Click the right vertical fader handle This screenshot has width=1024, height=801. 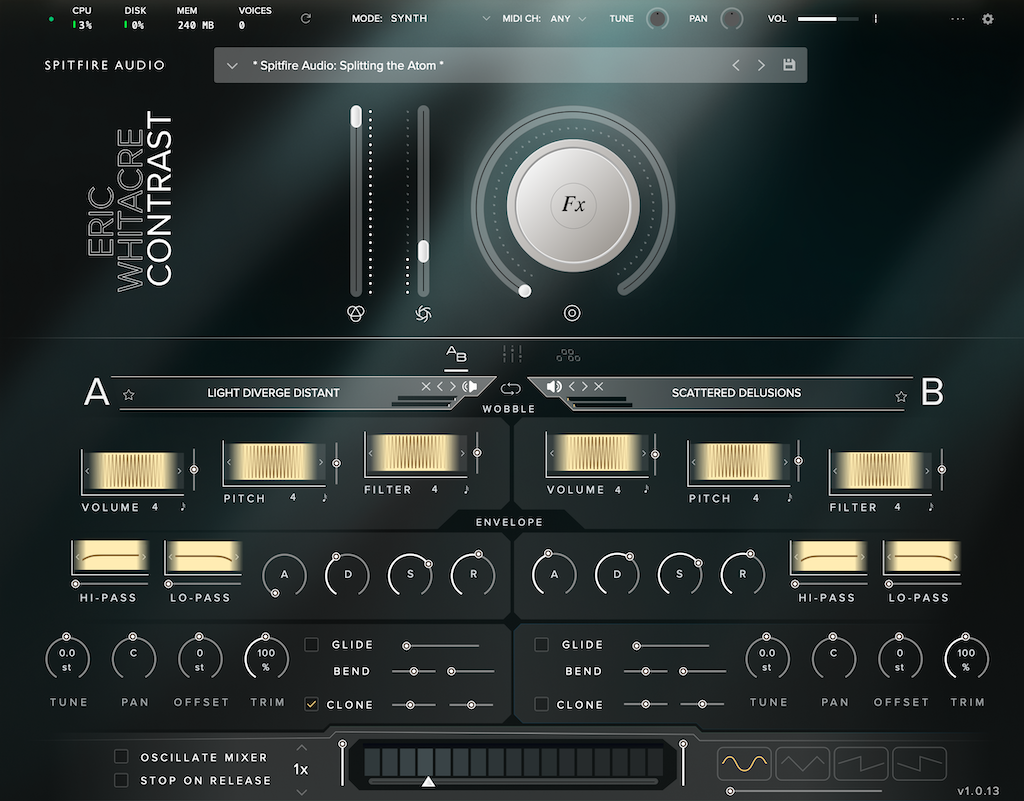(x=423, y=251)
